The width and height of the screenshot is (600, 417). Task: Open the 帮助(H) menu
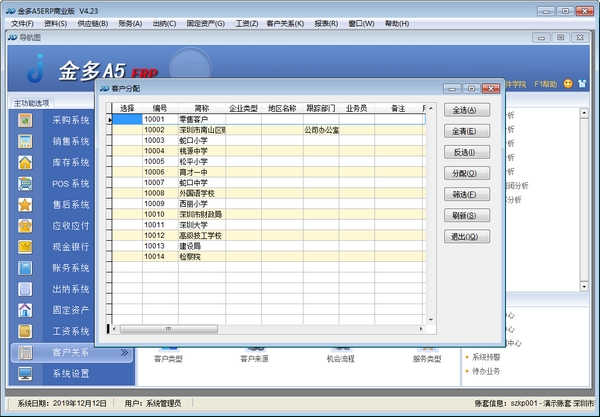pos(397,24)
